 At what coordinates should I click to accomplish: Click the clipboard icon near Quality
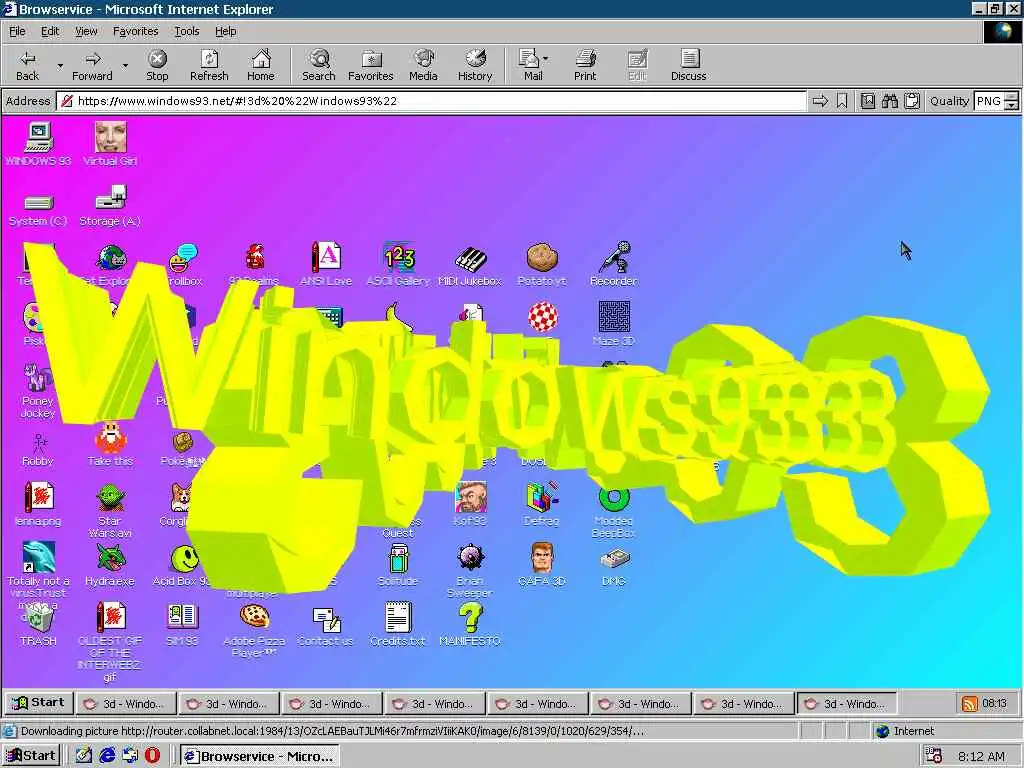[x=912, y=101]
